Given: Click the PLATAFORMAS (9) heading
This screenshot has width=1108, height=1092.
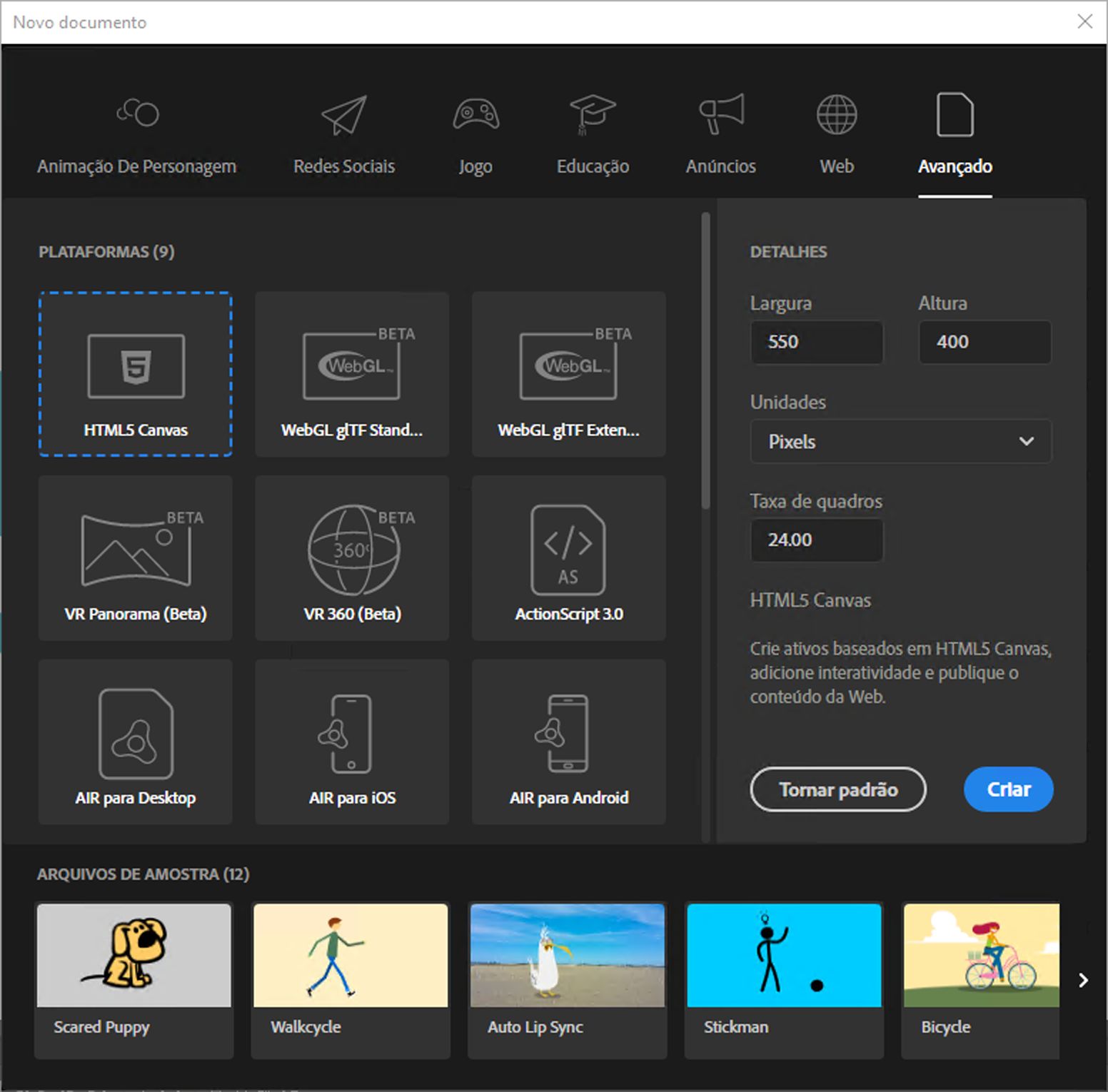Looking at the screenshot, I should click(x=106, y=252).
